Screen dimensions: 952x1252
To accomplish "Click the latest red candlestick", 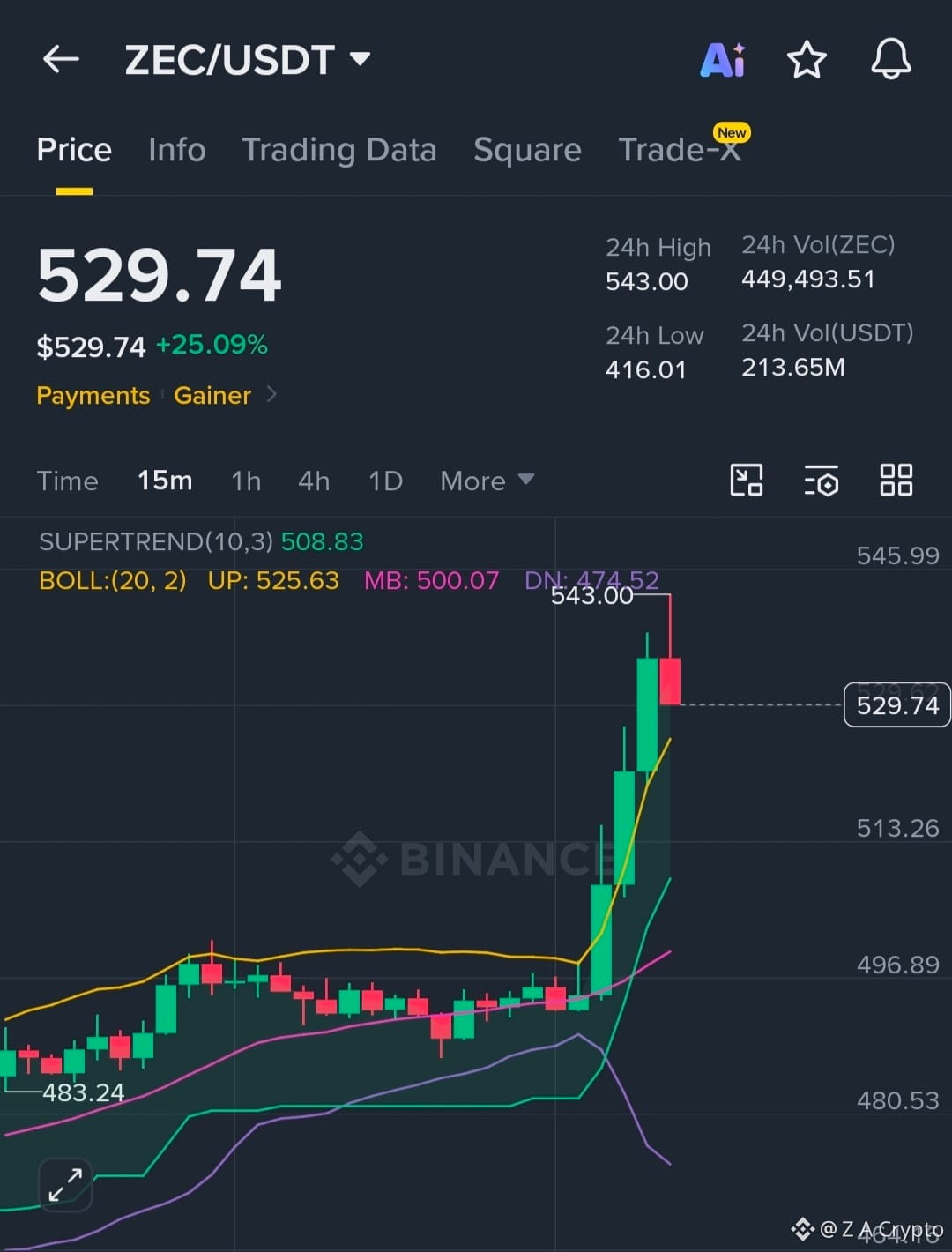I will (x=670, y=680).
